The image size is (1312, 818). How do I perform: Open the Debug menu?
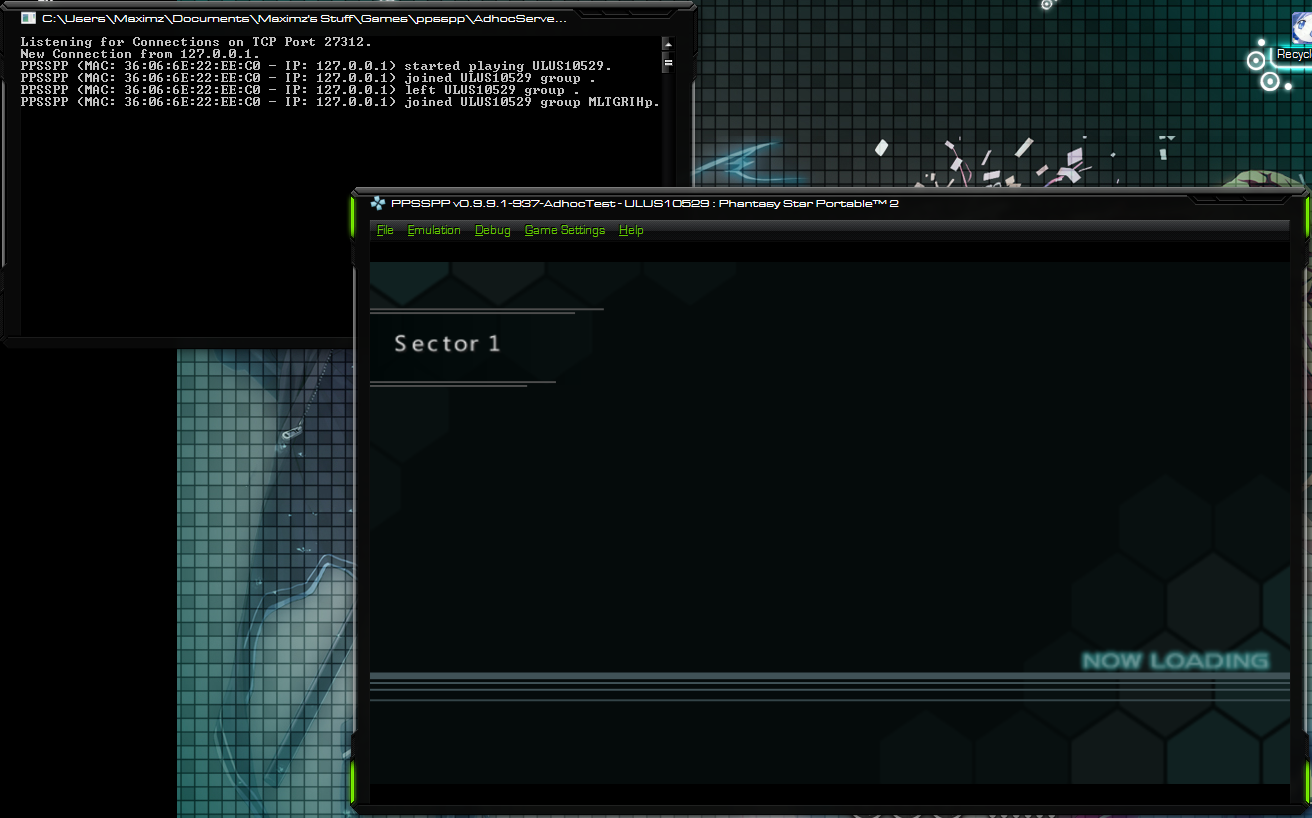click(x=492, y=230)
